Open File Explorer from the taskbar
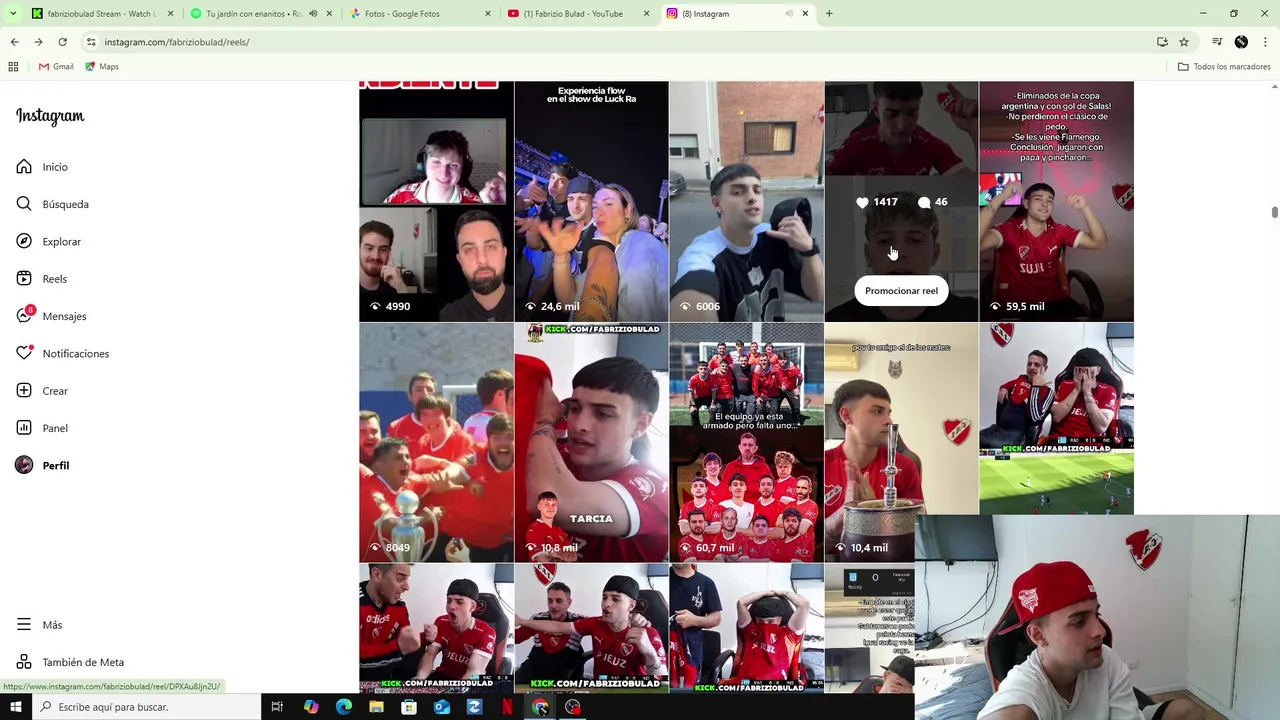The height and width of the screenshot is (720, 1280). click(x=376, y=707)
